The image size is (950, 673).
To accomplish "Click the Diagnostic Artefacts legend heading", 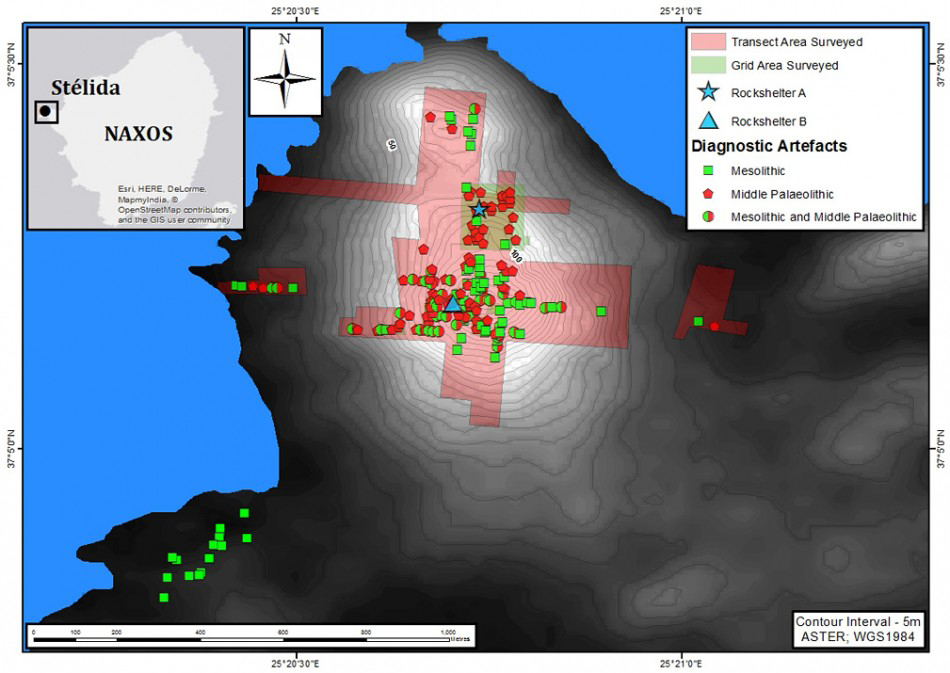I will pyautogui.click(x=769, y=146).
